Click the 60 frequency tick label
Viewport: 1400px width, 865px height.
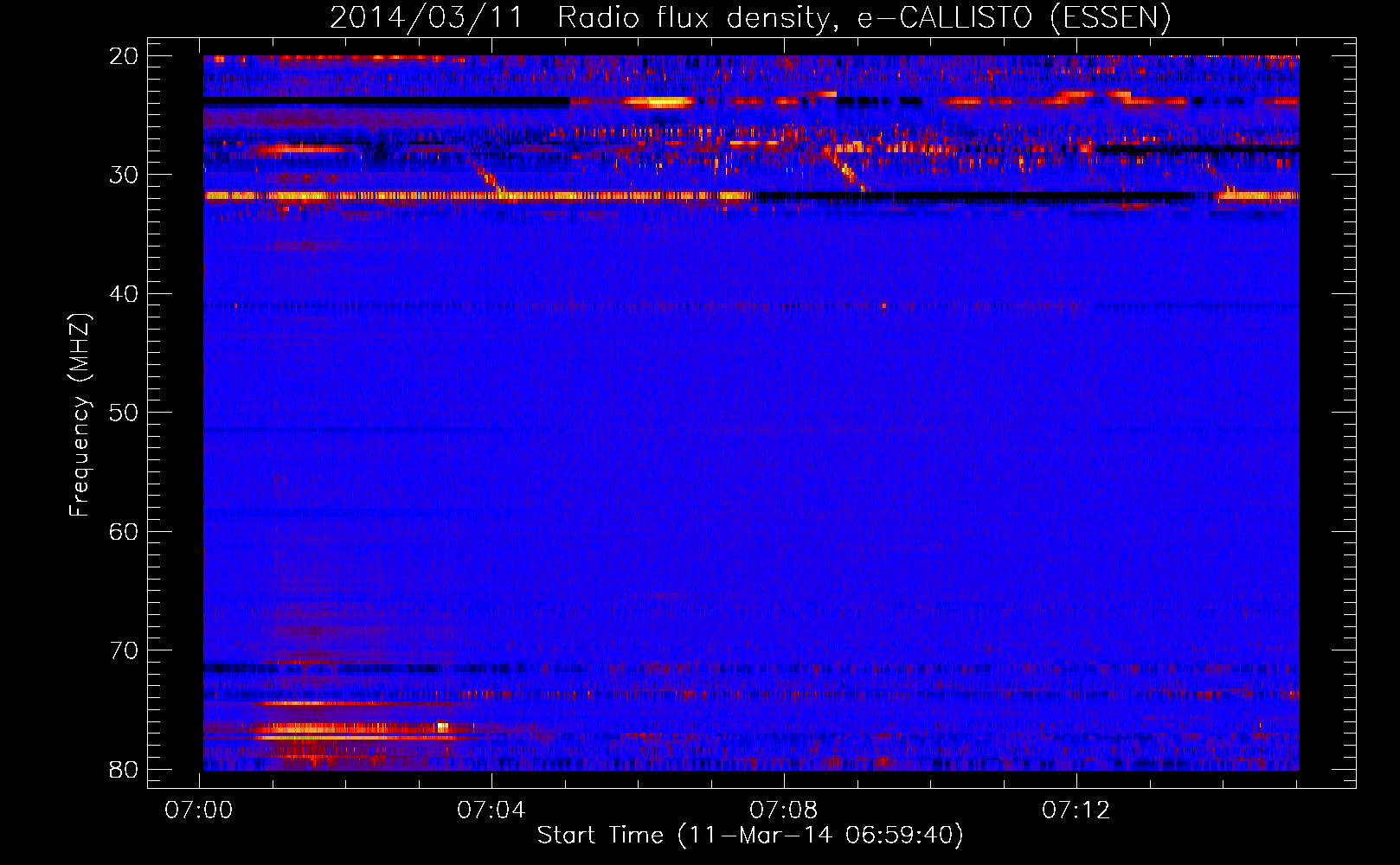pyautogui.click(x=124, y=531)
